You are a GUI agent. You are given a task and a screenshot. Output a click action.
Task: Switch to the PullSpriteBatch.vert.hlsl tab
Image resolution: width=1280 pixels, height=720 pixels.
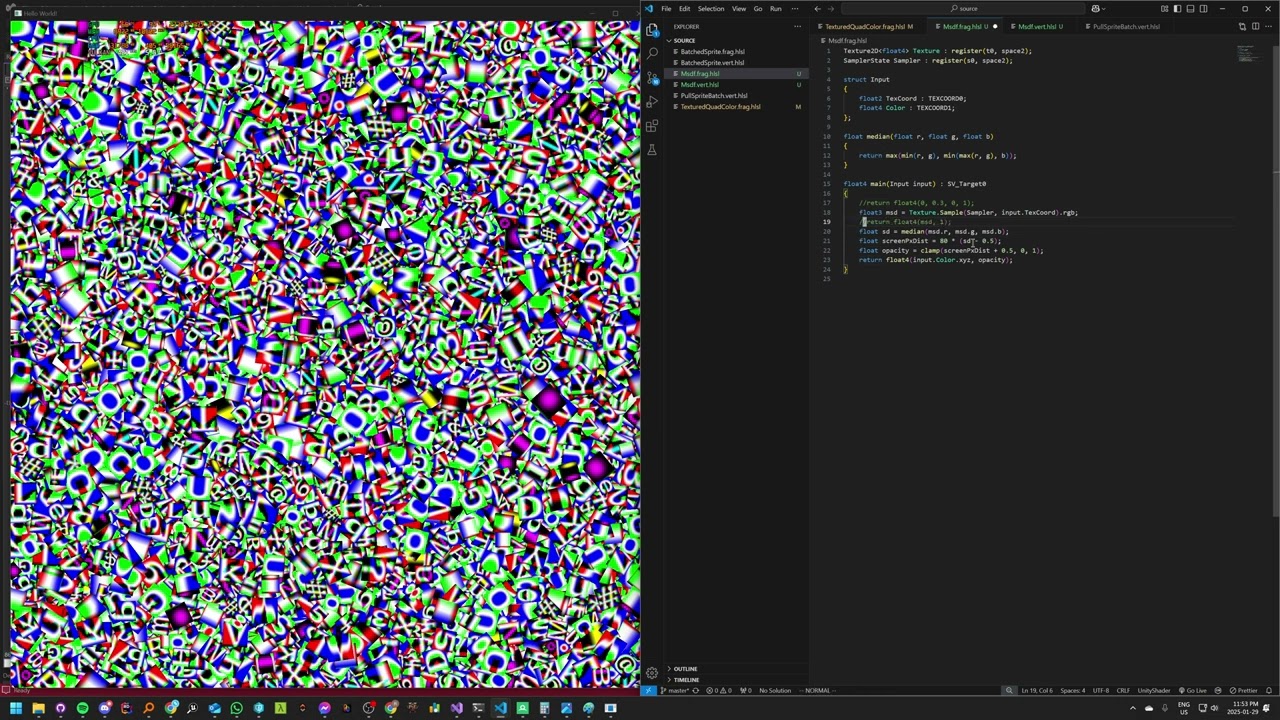tap(1125, 27)
